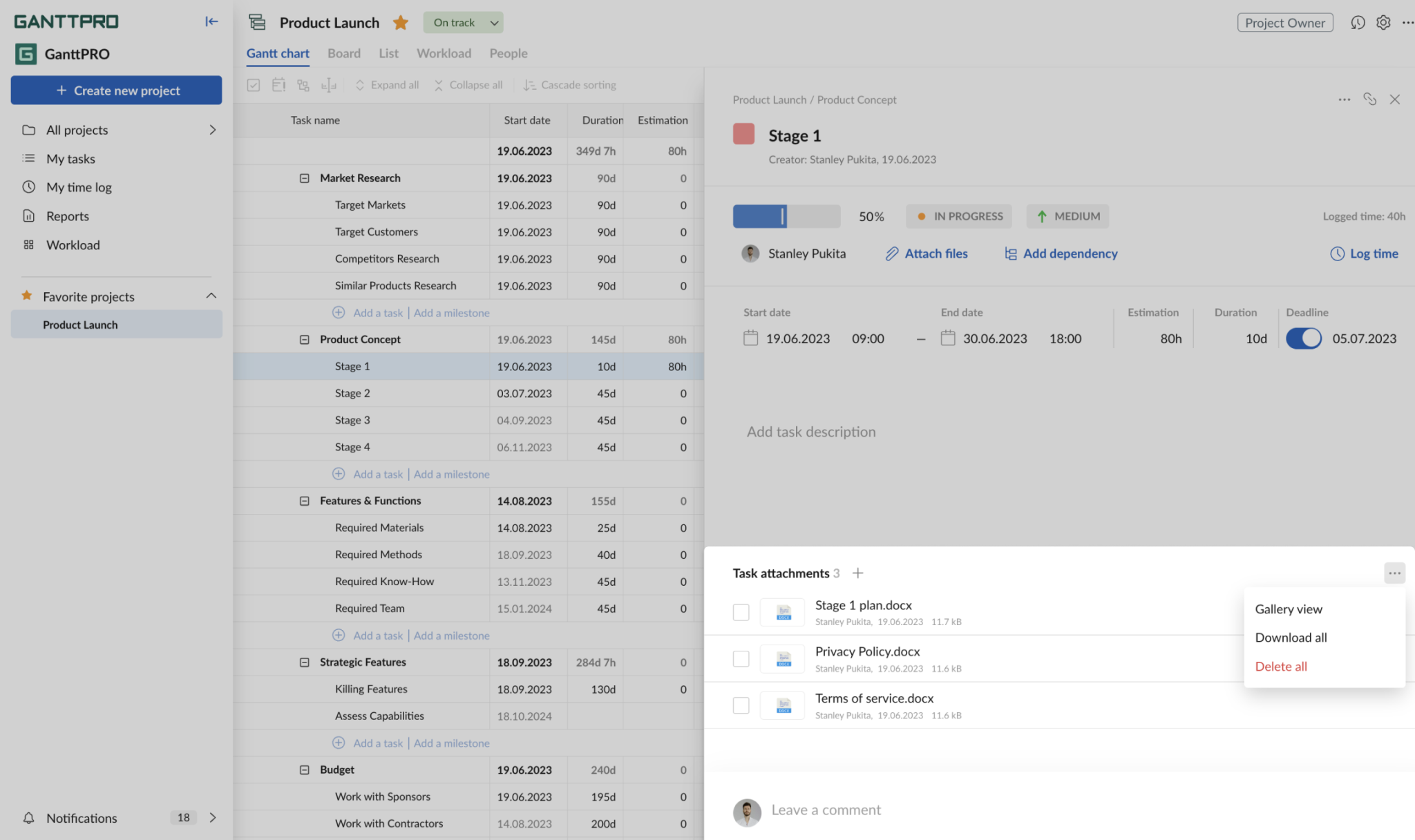Open the Notifications bell in sidebar
The height and width of the screenshot is (840, 1415).
pyautogui.click(x=28, y=818)
